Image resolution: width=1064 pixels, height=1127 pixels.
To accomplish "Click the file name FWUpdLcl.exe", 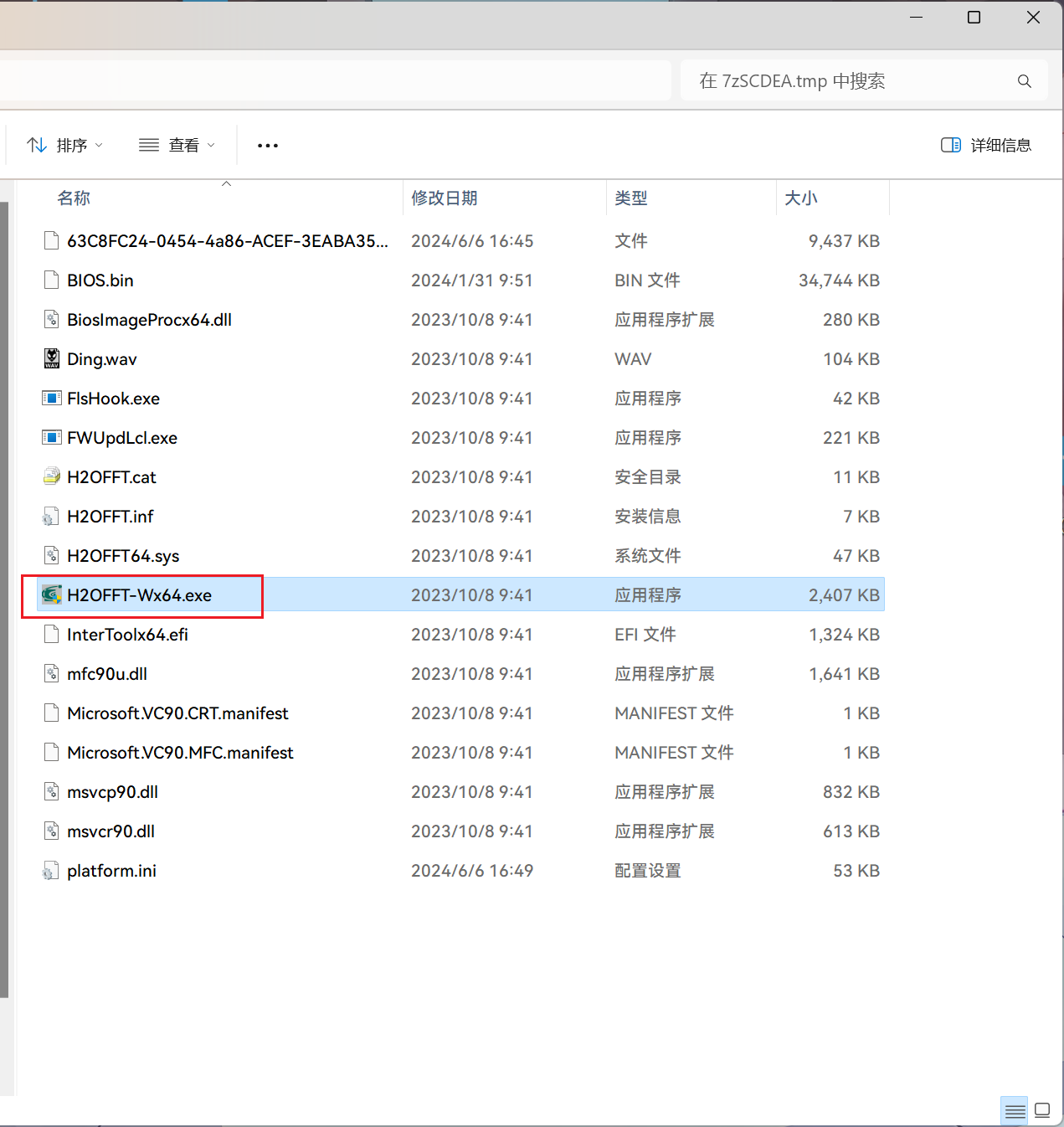I will coord(122,438).
